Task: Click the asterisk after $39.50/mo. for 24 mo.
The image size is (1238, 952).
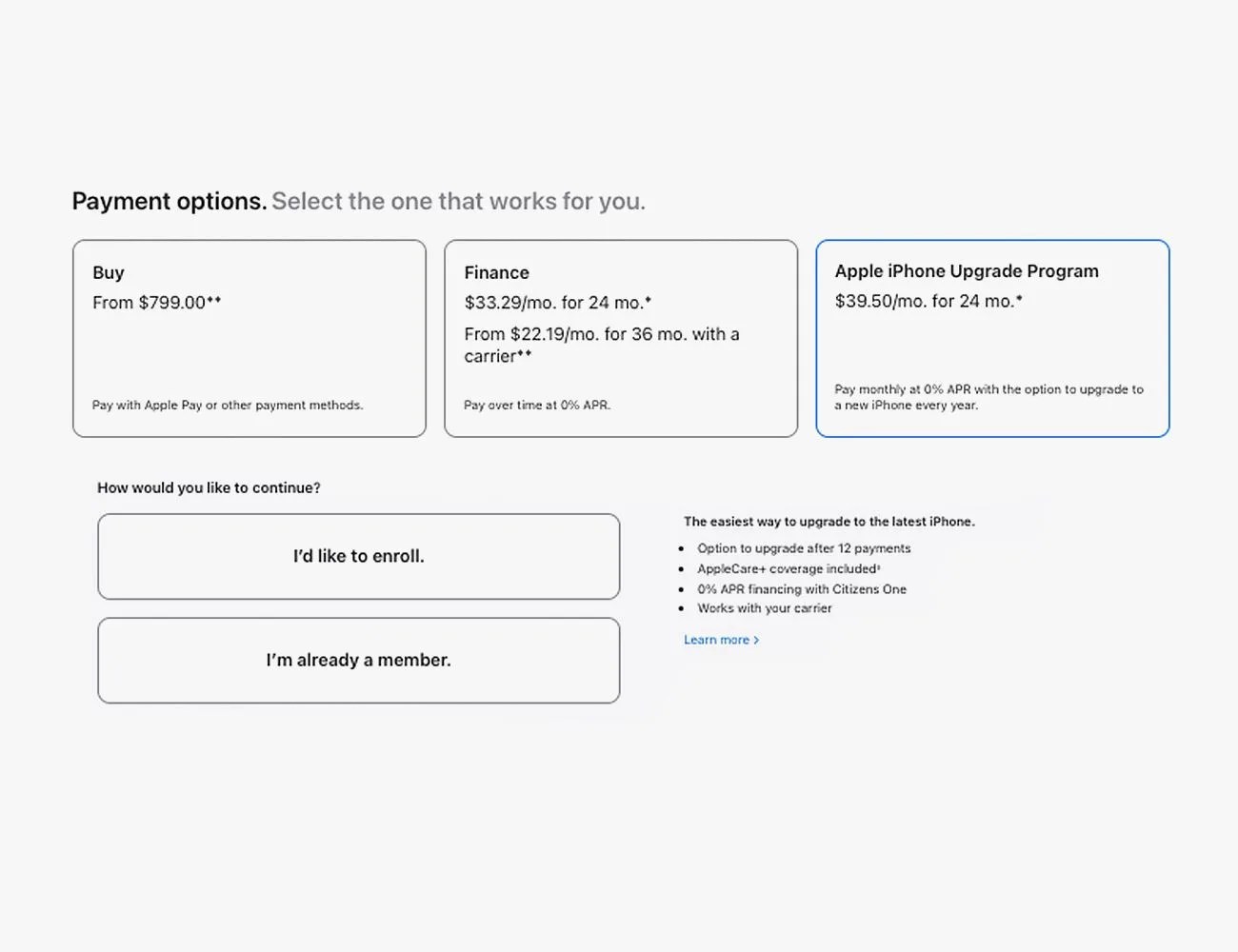Action: (x=1019, y=299)
